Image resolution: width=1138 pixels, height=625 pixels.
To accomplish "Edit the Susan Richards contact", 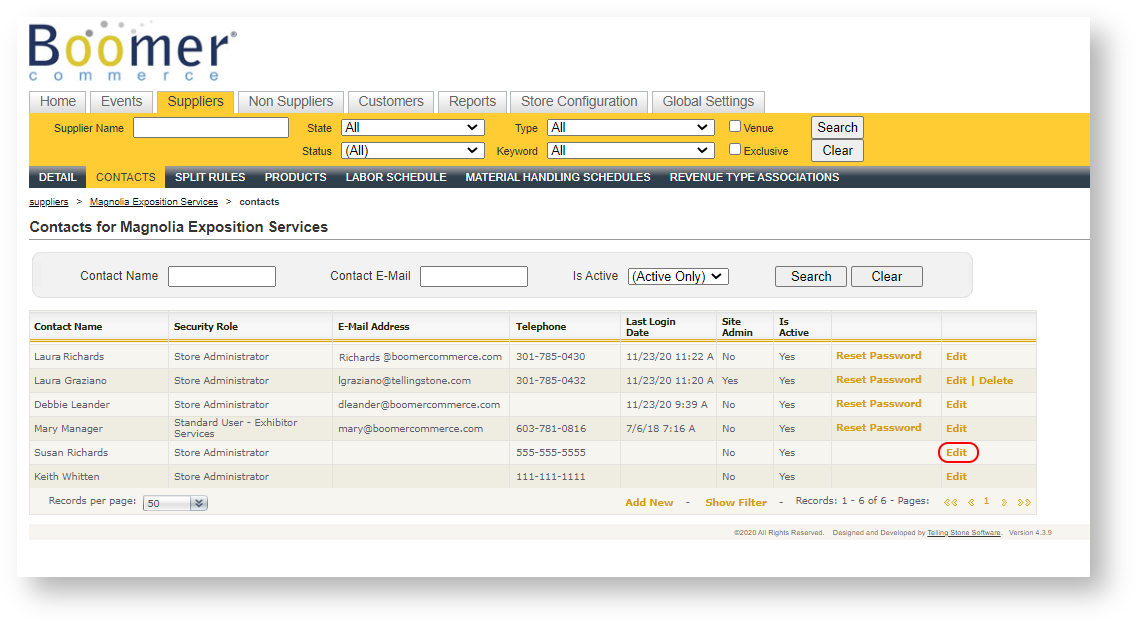I will (956, 453).
